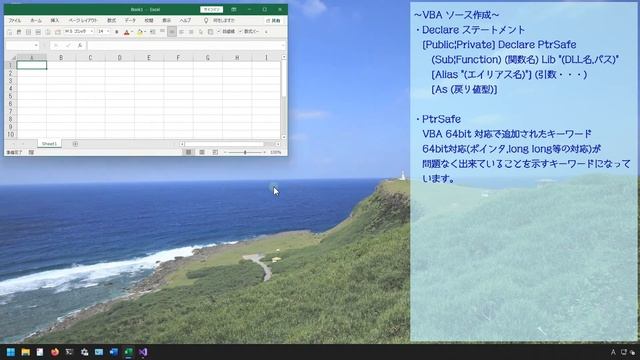640x360 pixels.
Task: Click zoom in plus button
Action: pyautogui.click(x=264, y=152)
